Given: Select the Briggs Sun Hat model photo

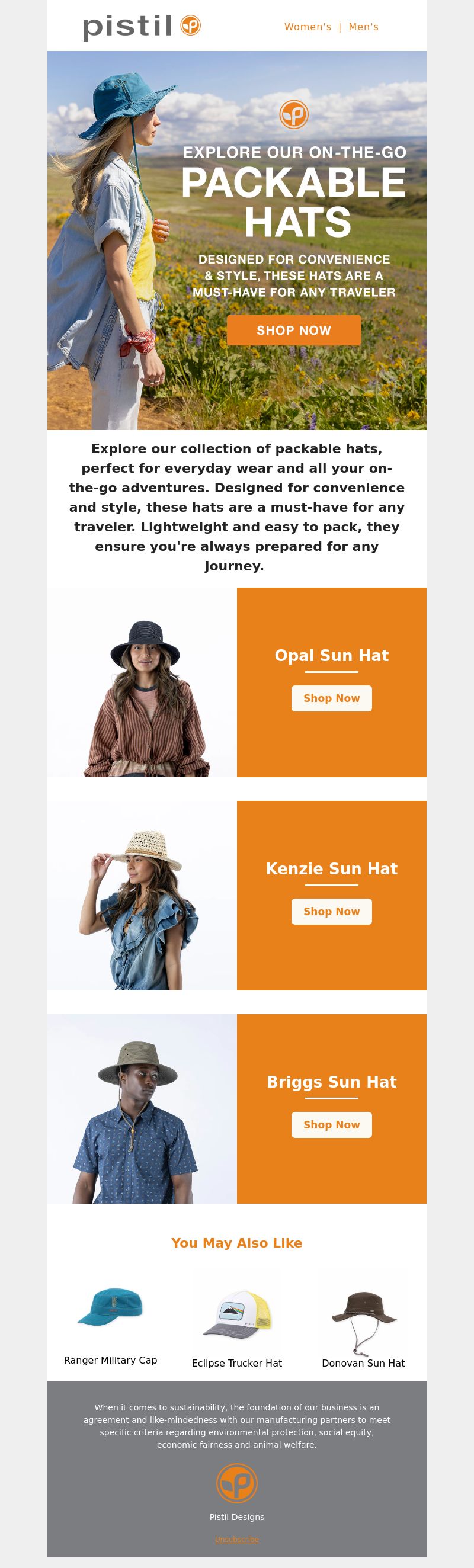Looking at the screenshot, I should (142, 1108).
